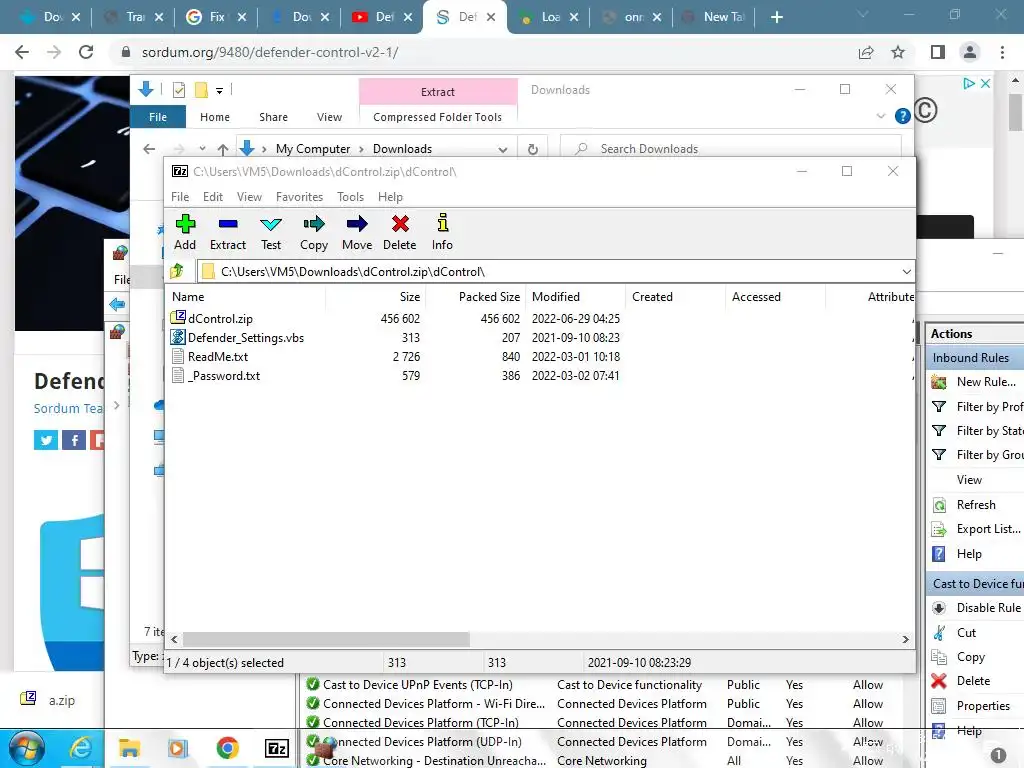The image size is (1024, 768).
Task: Open the Explorer recent locations dropdown
Action: [x=202, y=149]
